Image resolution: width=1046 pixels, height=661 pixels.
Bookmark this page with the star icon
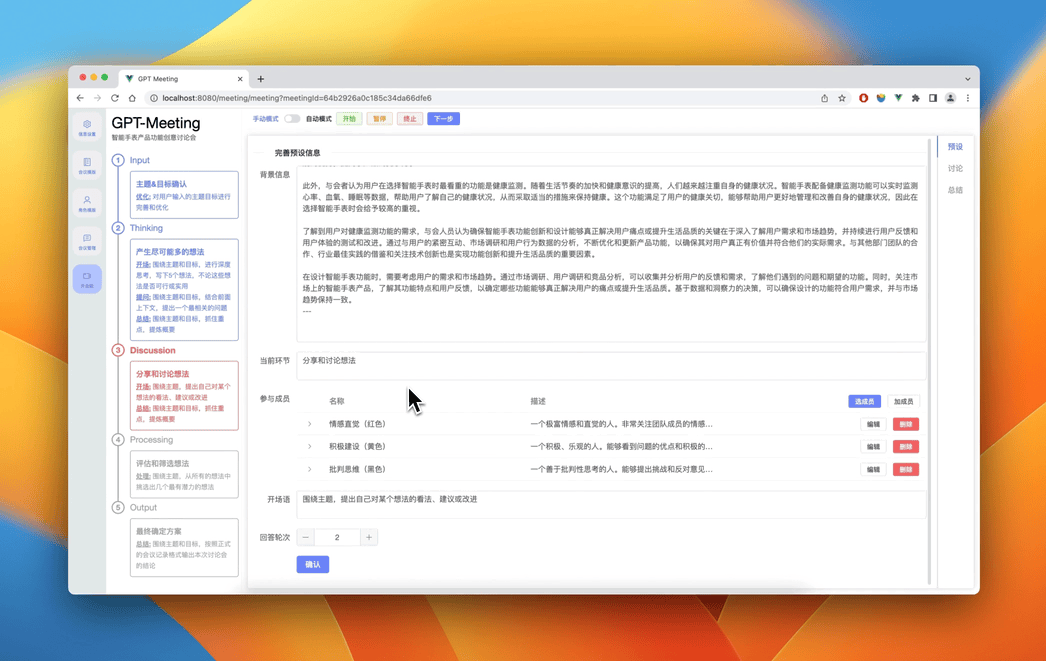[x=842, y=98]
